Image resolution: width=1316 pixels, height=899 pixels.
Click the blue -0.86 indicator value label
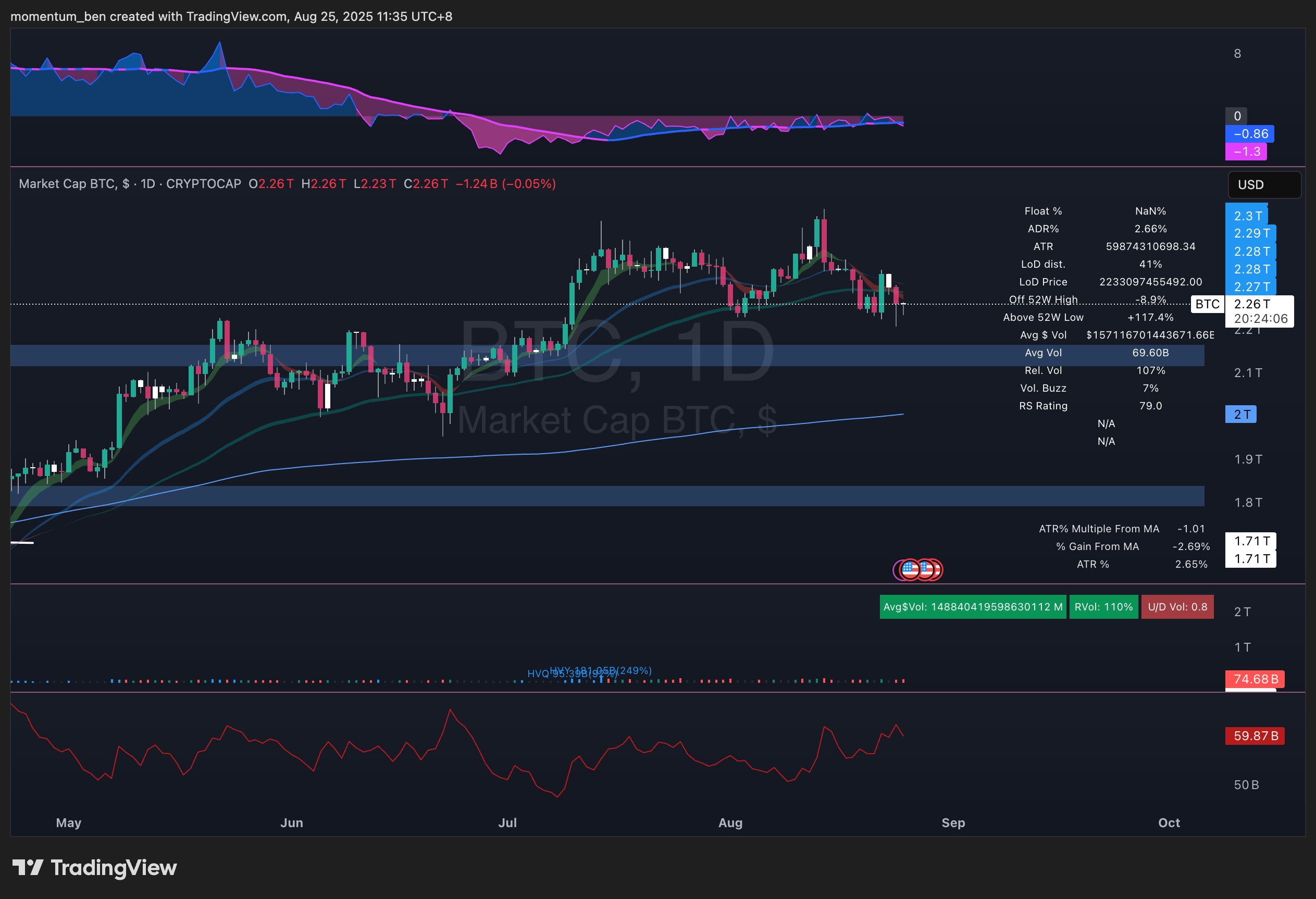pos(1250,134)
